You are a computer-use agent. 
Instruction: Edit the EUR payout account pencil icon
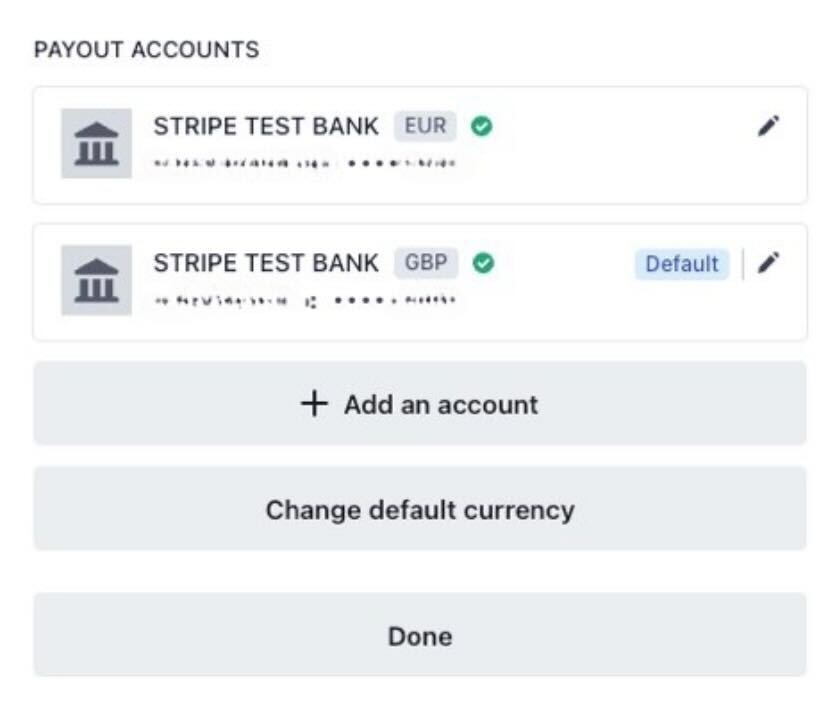point(768,126)
